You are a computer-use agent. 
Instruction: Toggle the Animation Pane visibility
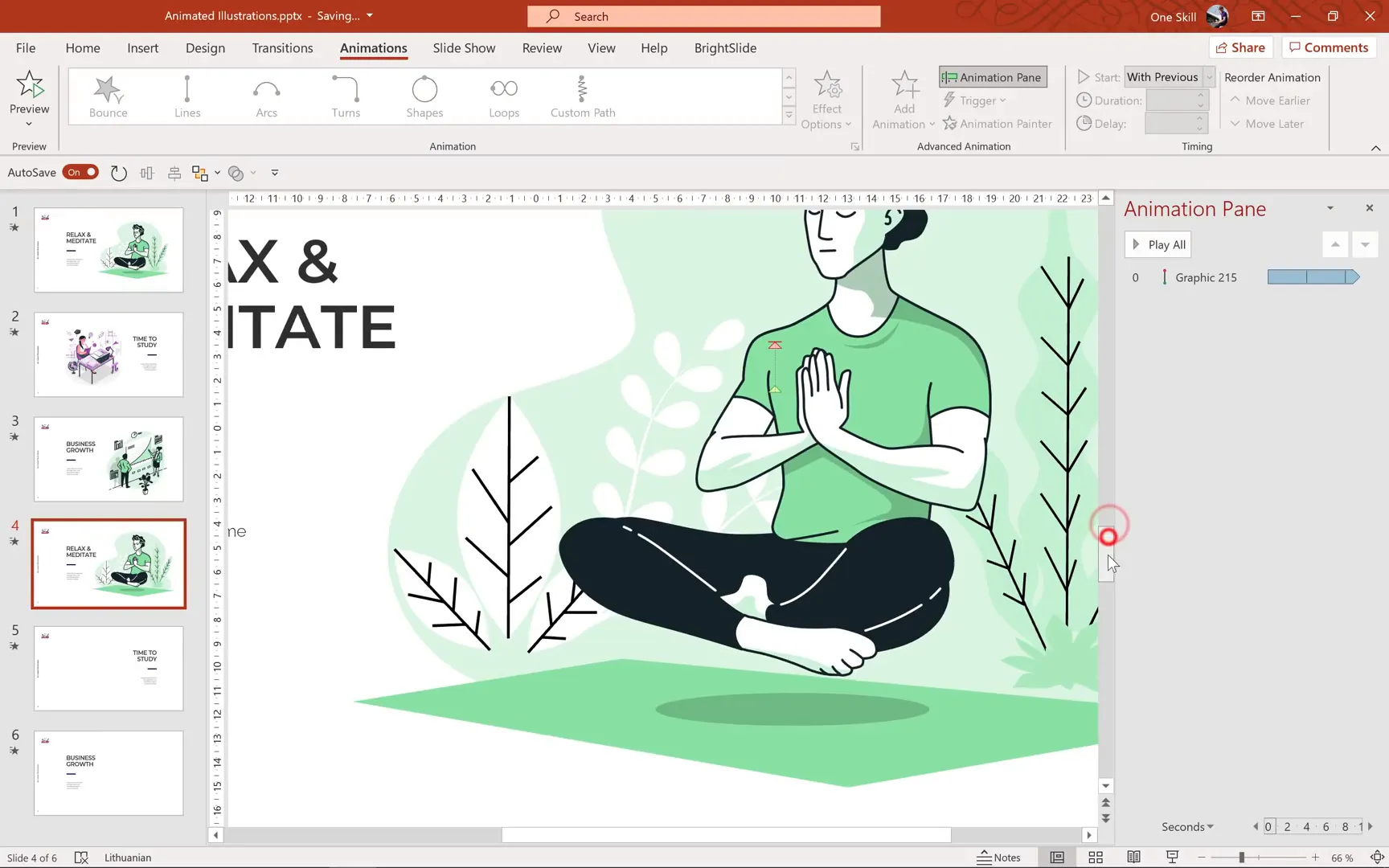[x=992, y=76]
